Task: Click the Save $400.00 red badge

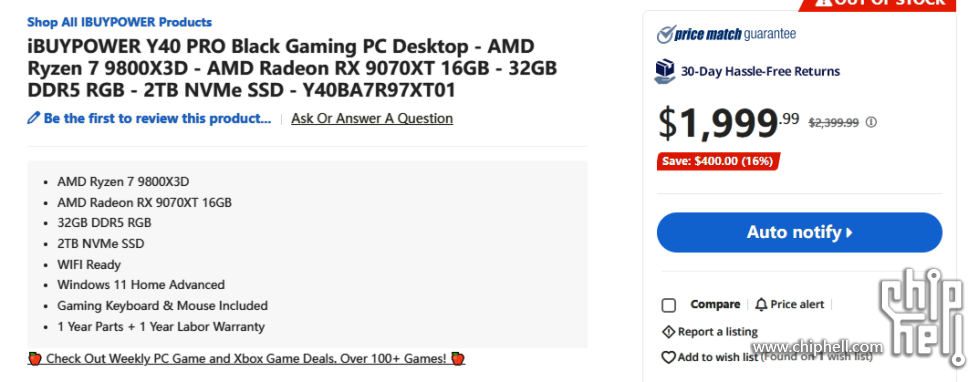Action: (718, 161)
